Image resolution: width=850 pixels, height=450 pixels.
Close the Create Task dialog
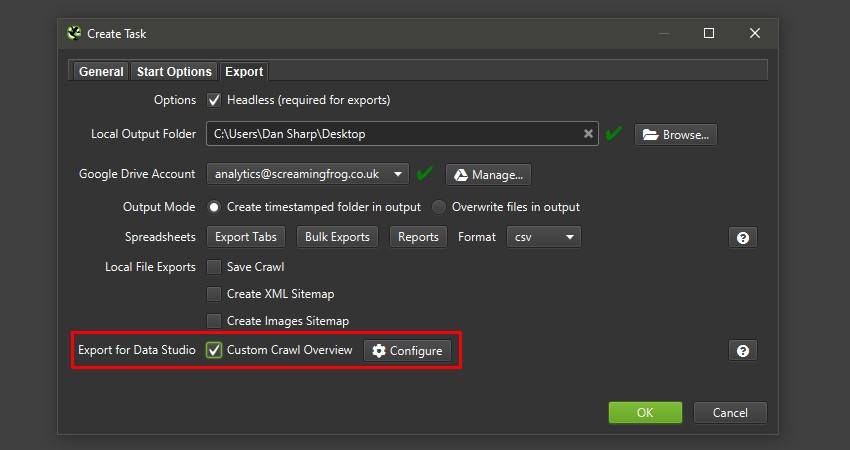[755, 33]
